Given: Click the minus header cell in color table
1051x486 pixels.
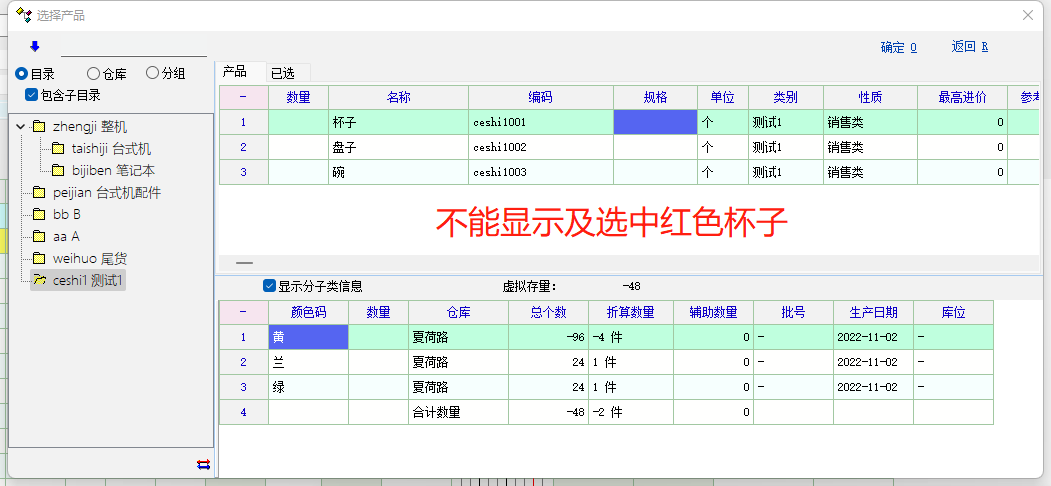Looking at the screenshot, I should click(x=243, y=312).
